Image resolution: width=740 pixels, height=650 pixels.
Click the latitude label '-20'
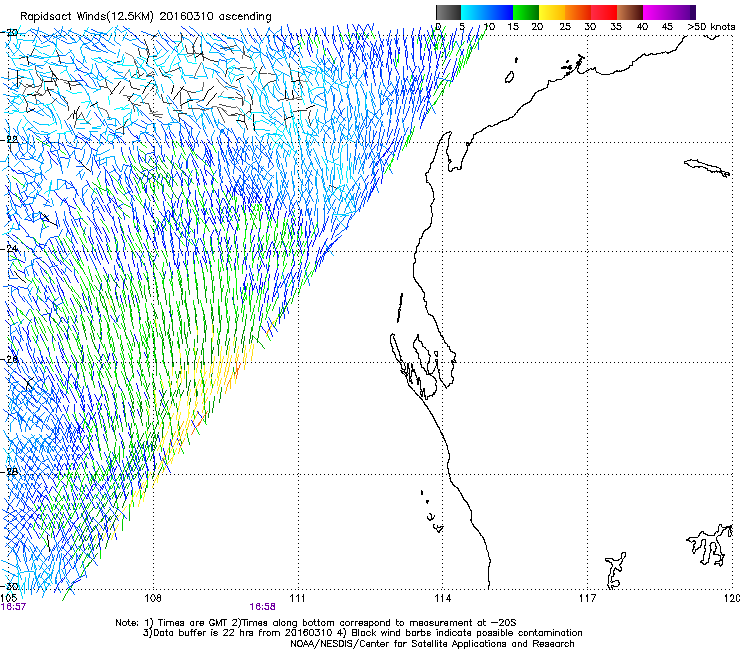10,33
